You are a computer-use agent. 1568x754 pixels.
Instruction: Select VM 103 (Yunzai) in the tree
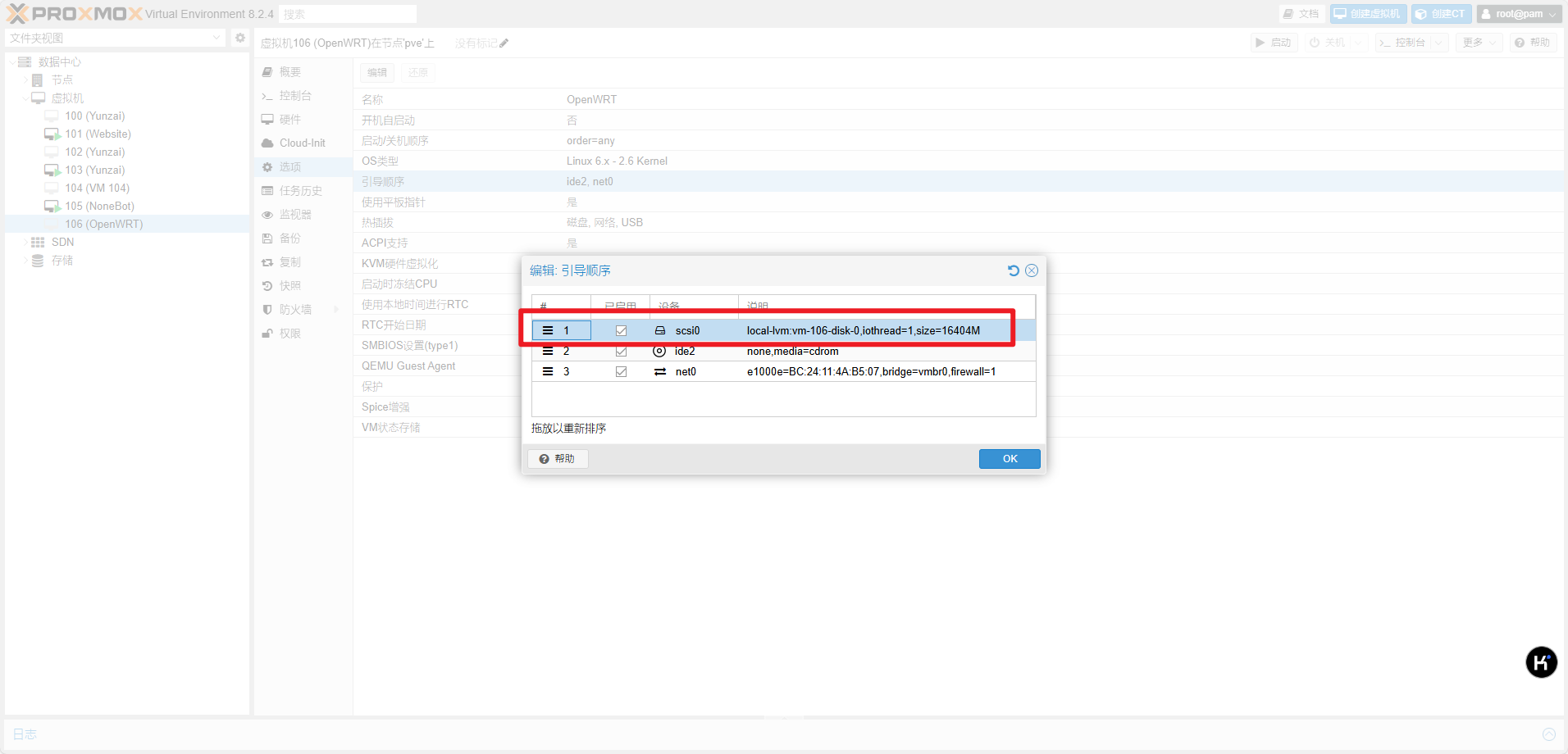(x=95, y=170)
